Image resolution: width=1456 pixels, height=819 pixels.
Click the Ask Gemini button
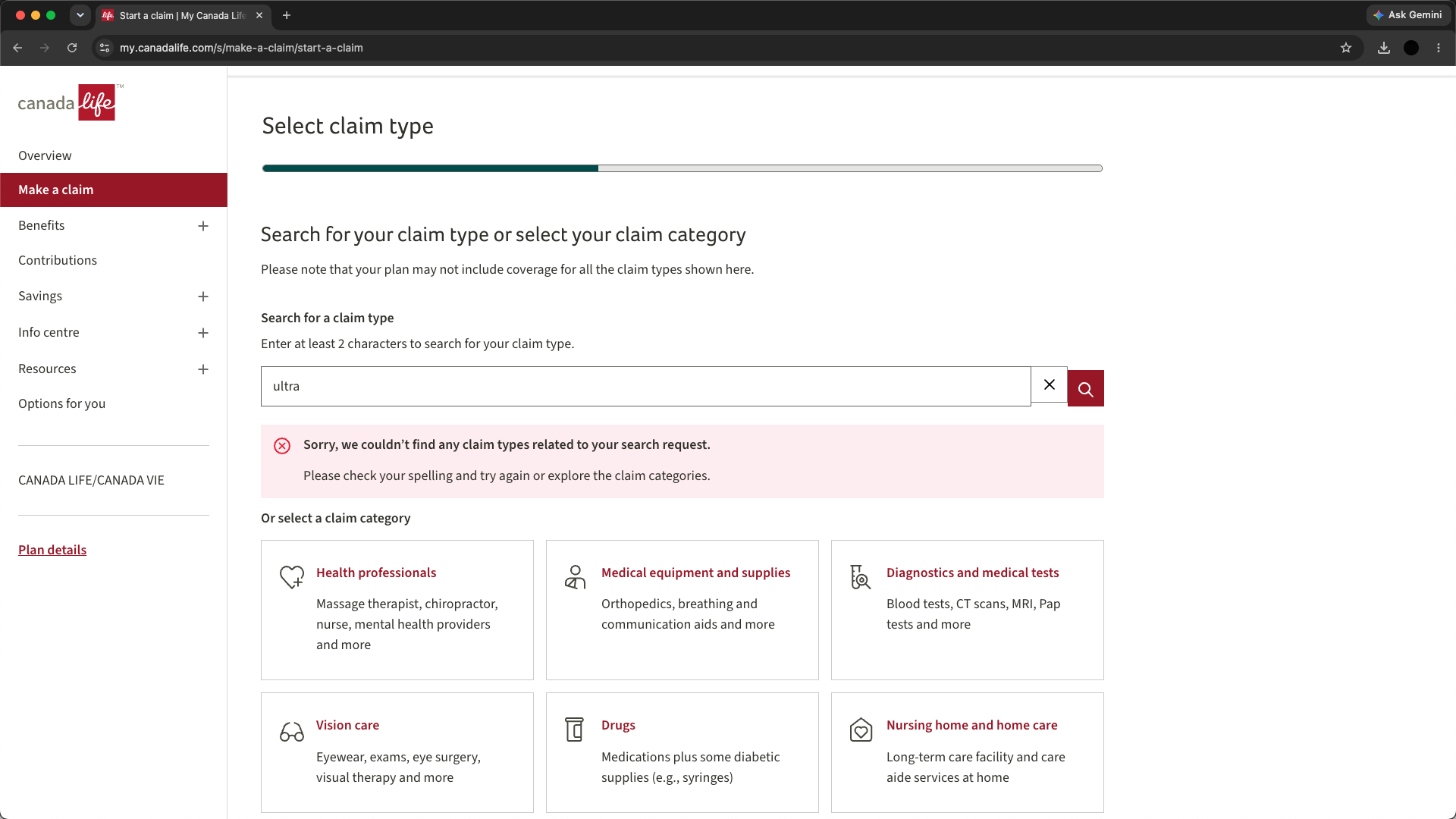[1408, 15]
